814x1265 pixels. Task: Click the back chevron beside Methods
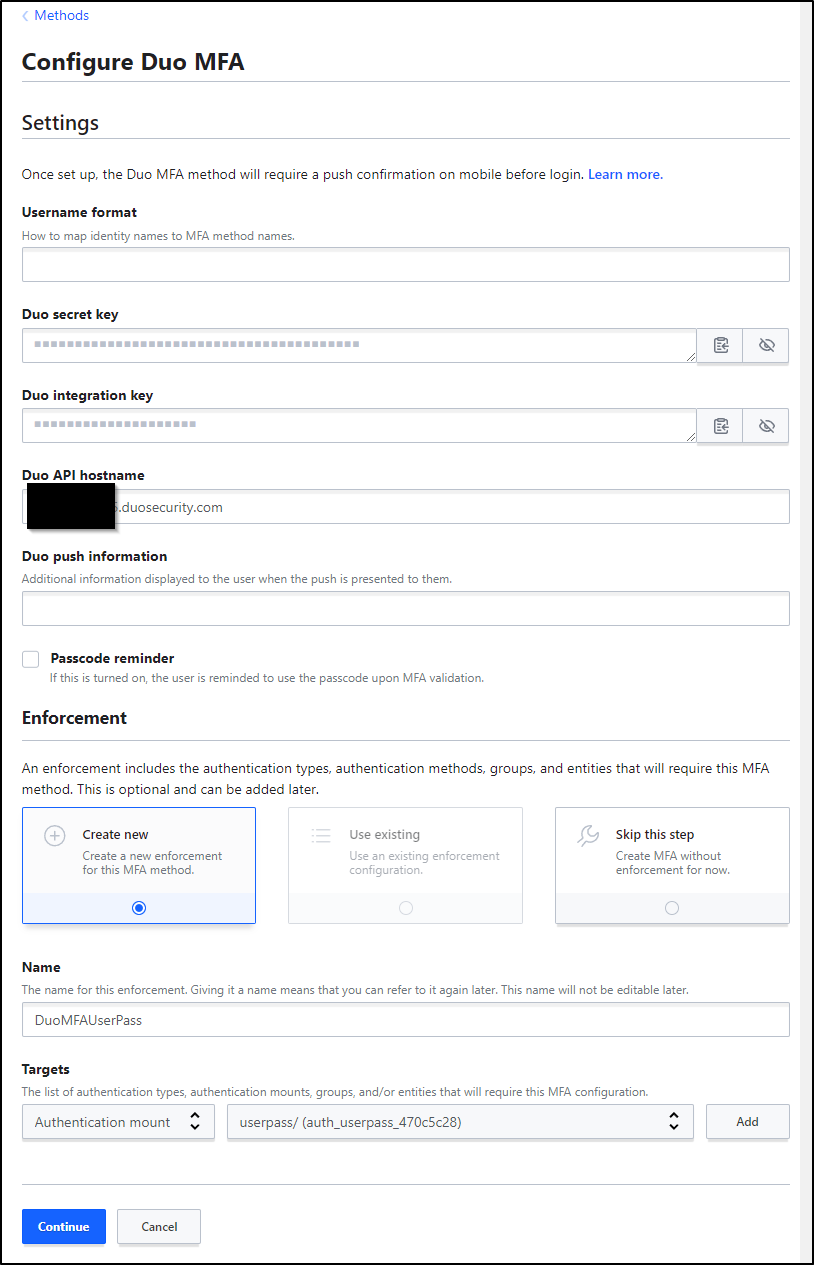(25, 16)
